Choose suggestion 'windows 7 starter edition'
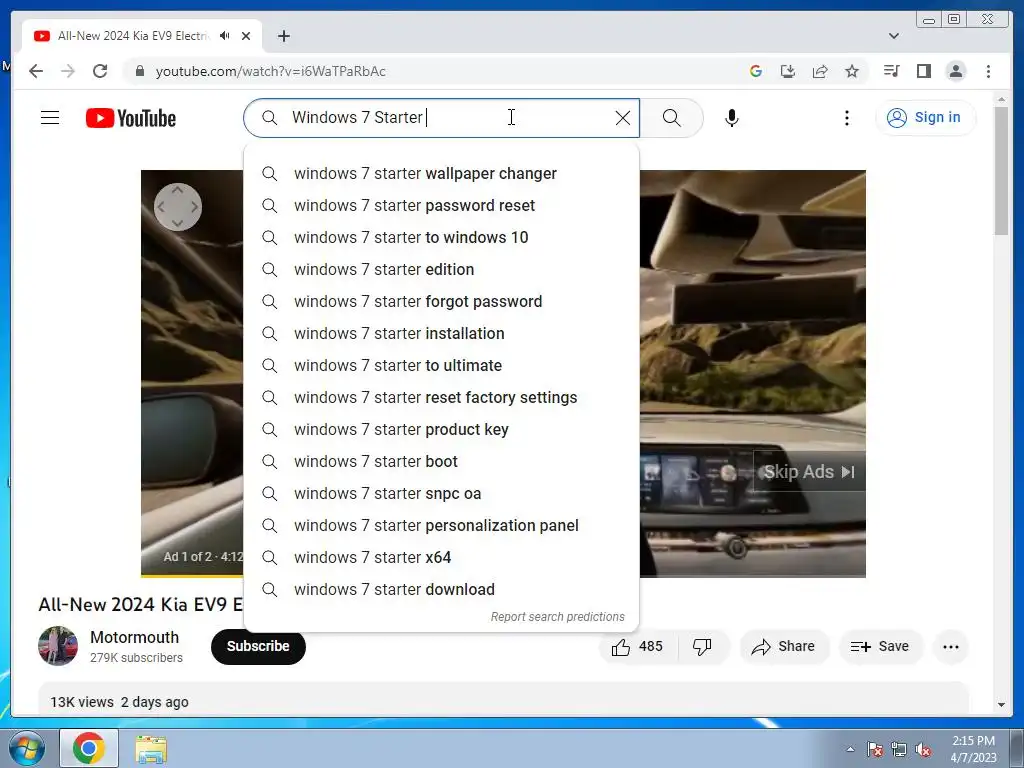 pyautogui.click(x=441, y=270)
